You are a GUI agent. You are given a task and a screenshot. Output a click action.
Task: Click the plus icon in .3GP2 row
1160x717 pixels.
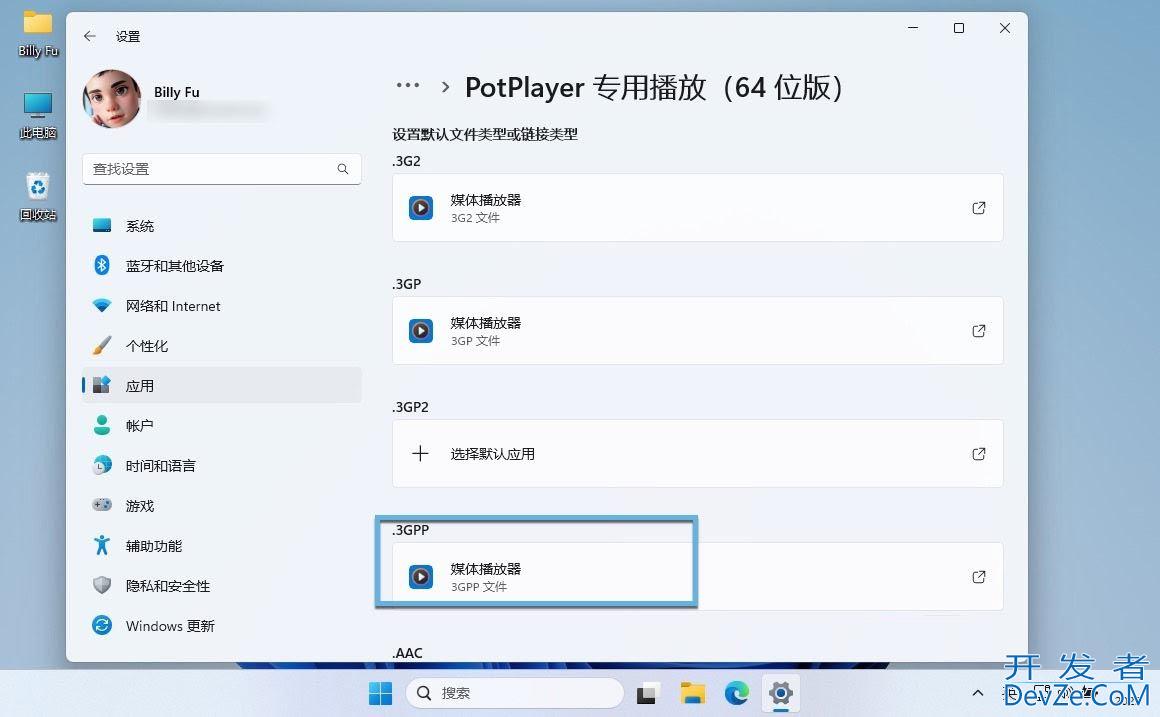[420, 454]
